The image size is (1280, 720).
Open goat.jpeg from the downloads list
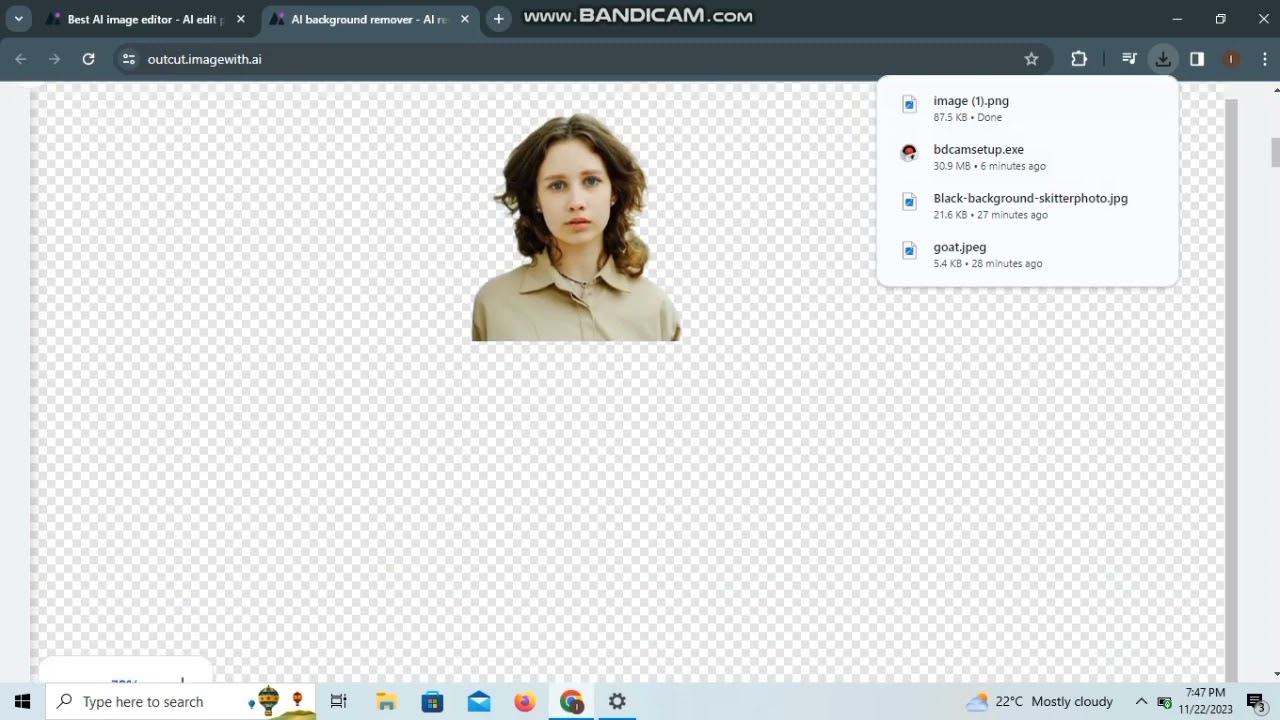pos(959,247)
